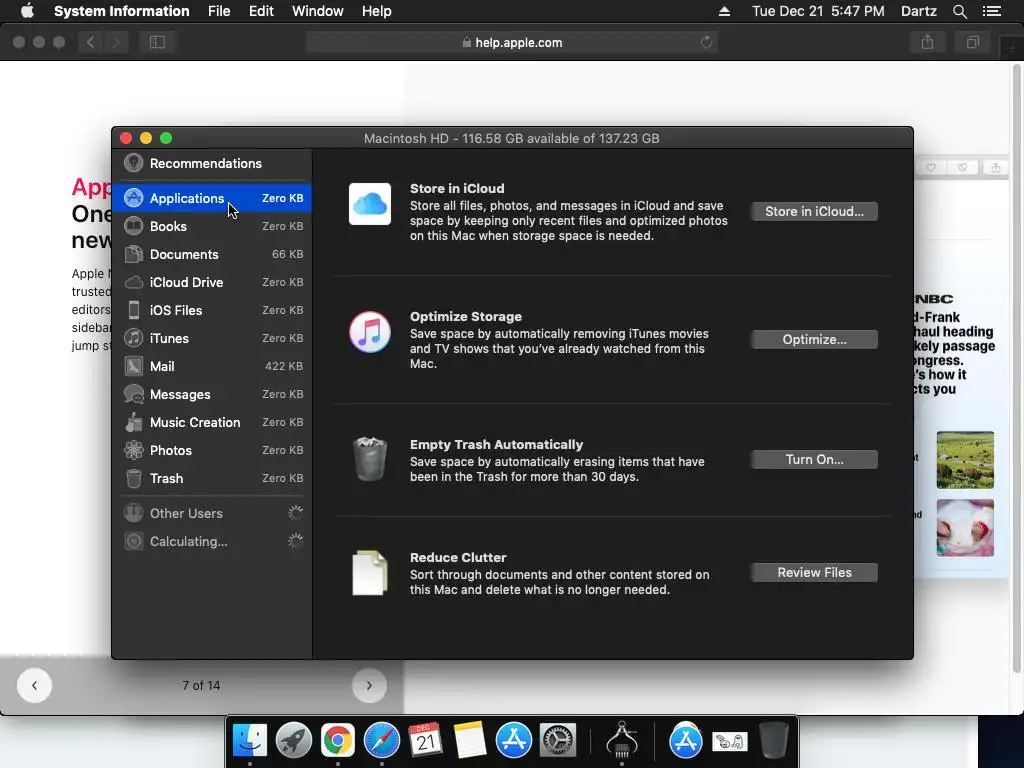
Task: Open Google Chrome from the Dock
Action: [x=337, y=741]
